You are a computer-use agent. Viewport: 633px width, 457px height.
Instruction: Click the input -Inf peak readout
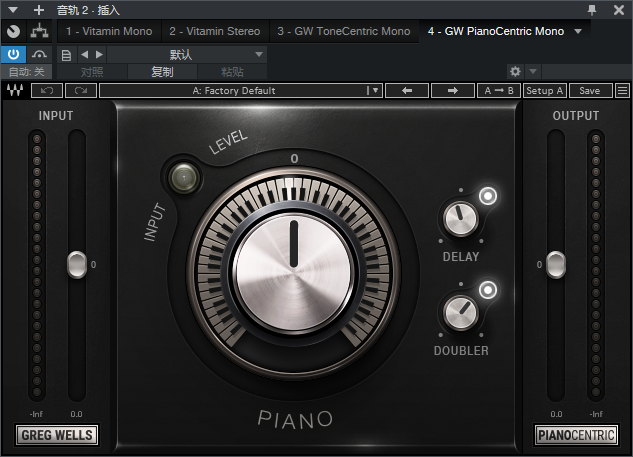[x=36, y=414]
